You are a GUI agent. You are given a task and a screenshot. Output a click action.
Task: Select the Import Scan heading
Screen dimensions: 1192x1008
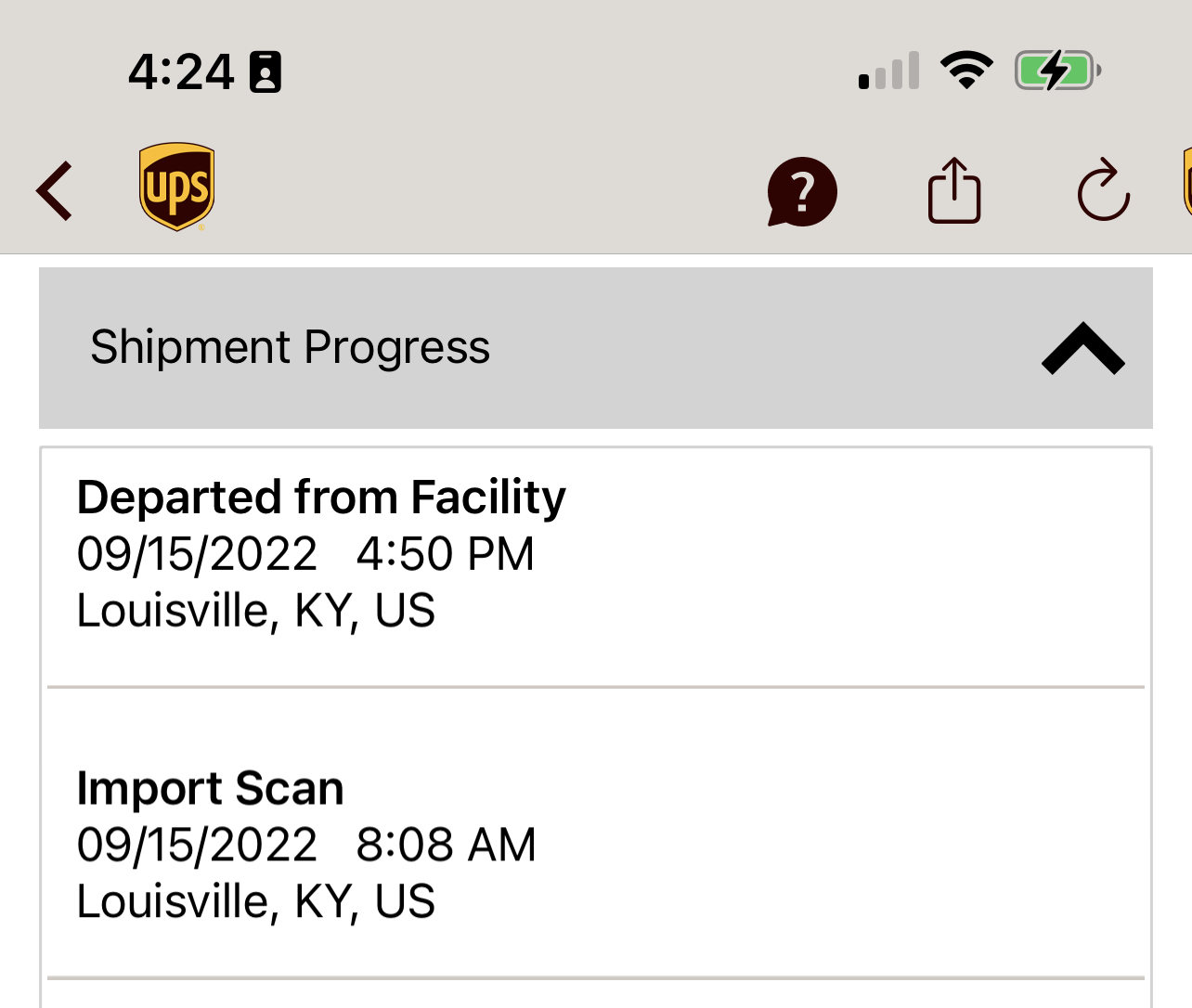pyautogui.click(x=210, y=788)
